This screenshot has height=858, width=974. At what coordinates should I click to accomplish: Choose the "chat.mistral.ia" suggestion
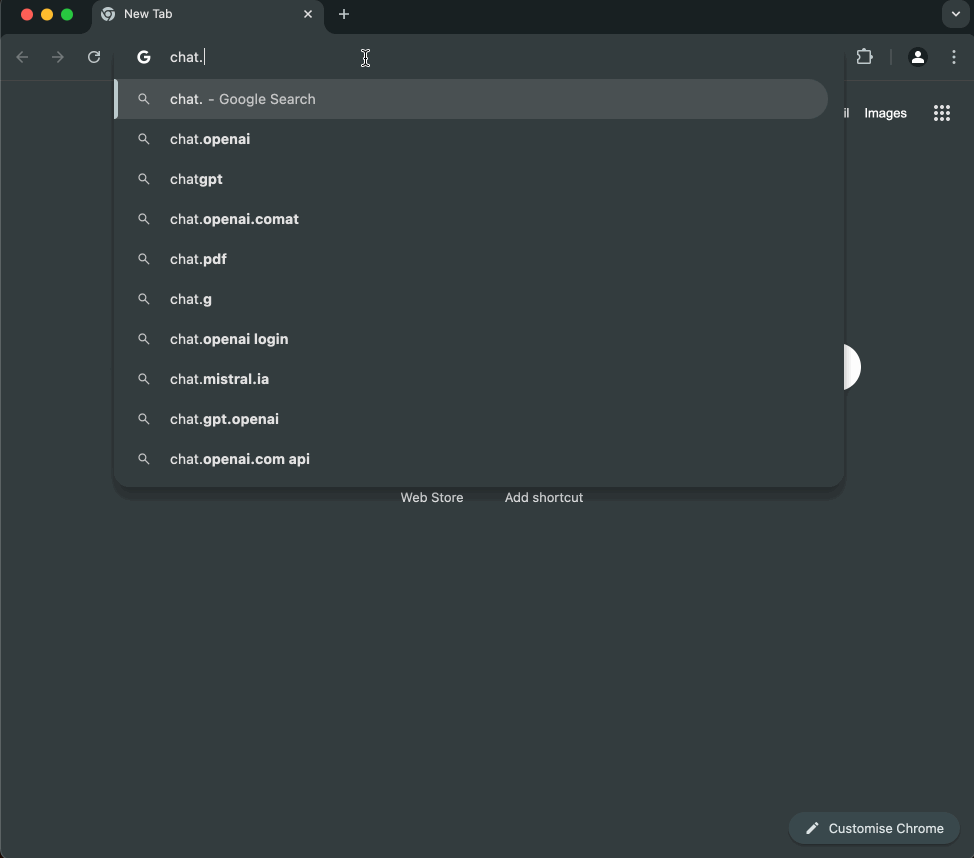[219, 379]
